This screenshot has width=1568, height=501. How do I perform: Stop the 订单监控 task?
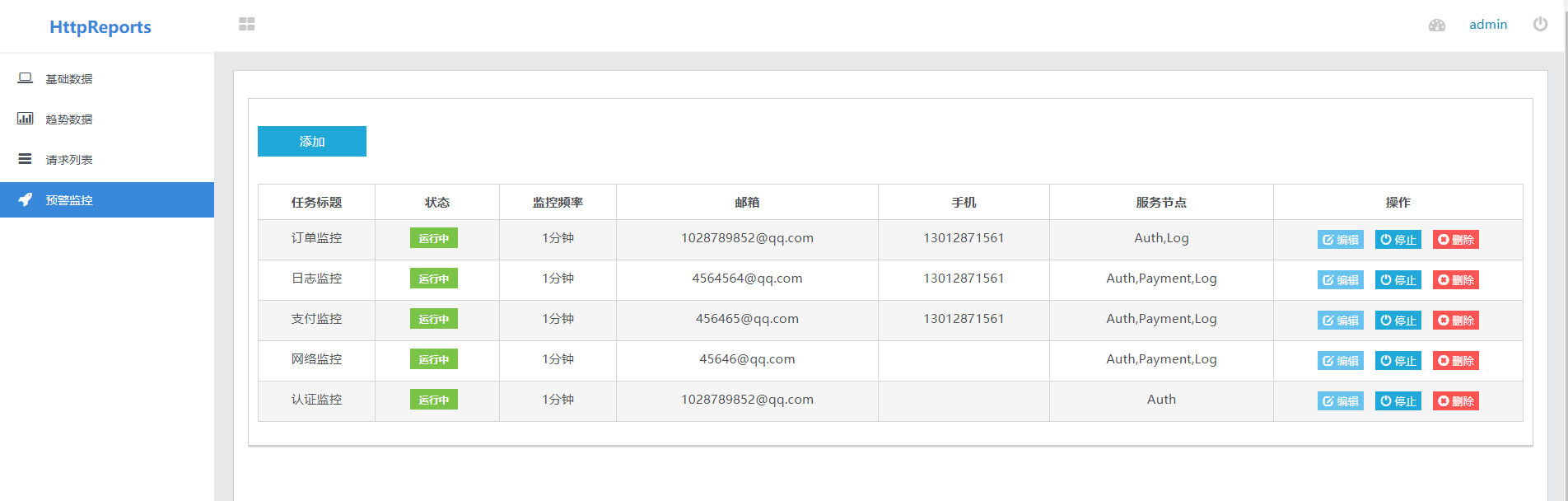coord(1398,240)
